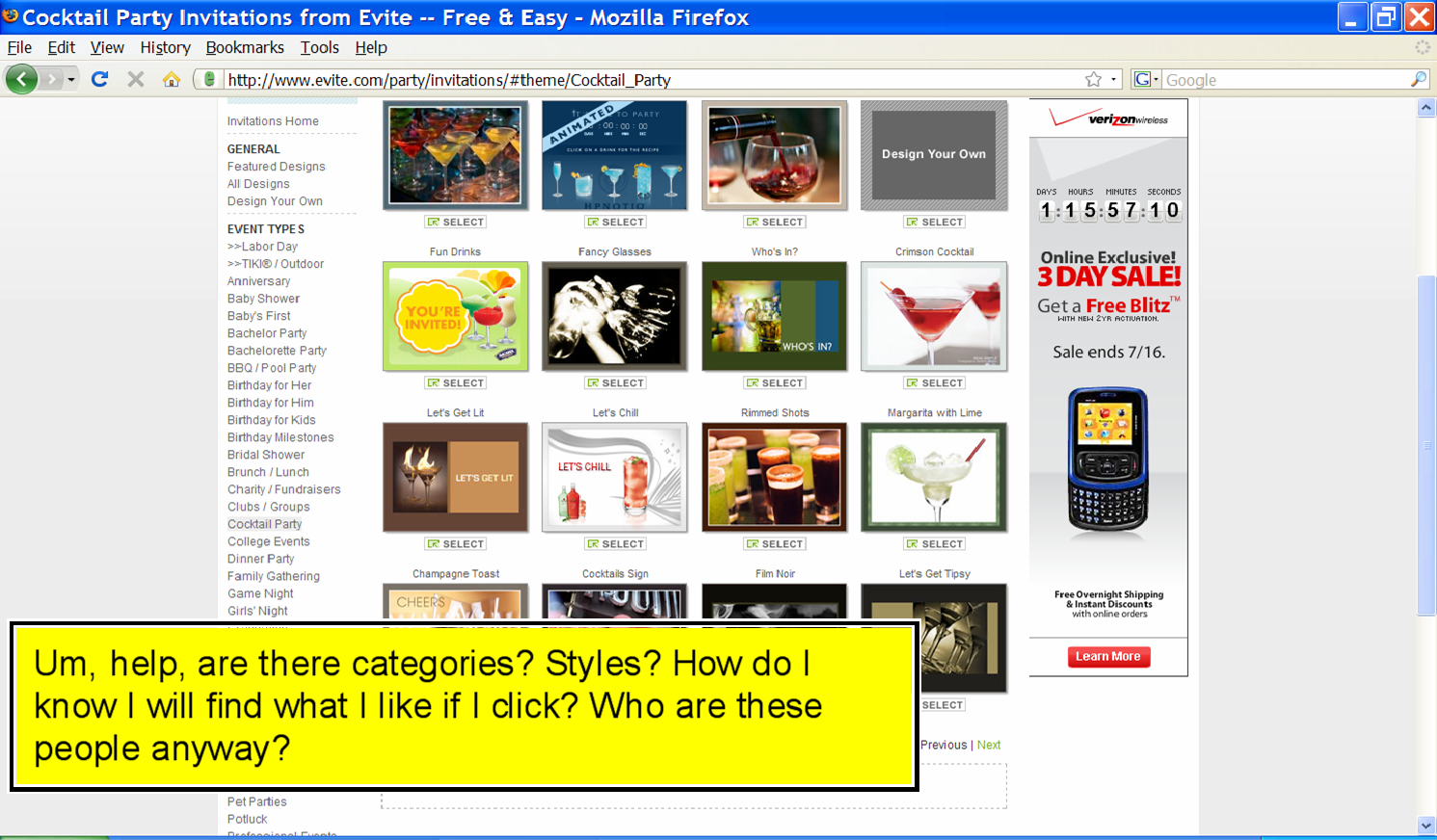The width and height of the screenshot is (1437, 840).
Task: Select Potluck event type
Action: (x=247, y=819)
